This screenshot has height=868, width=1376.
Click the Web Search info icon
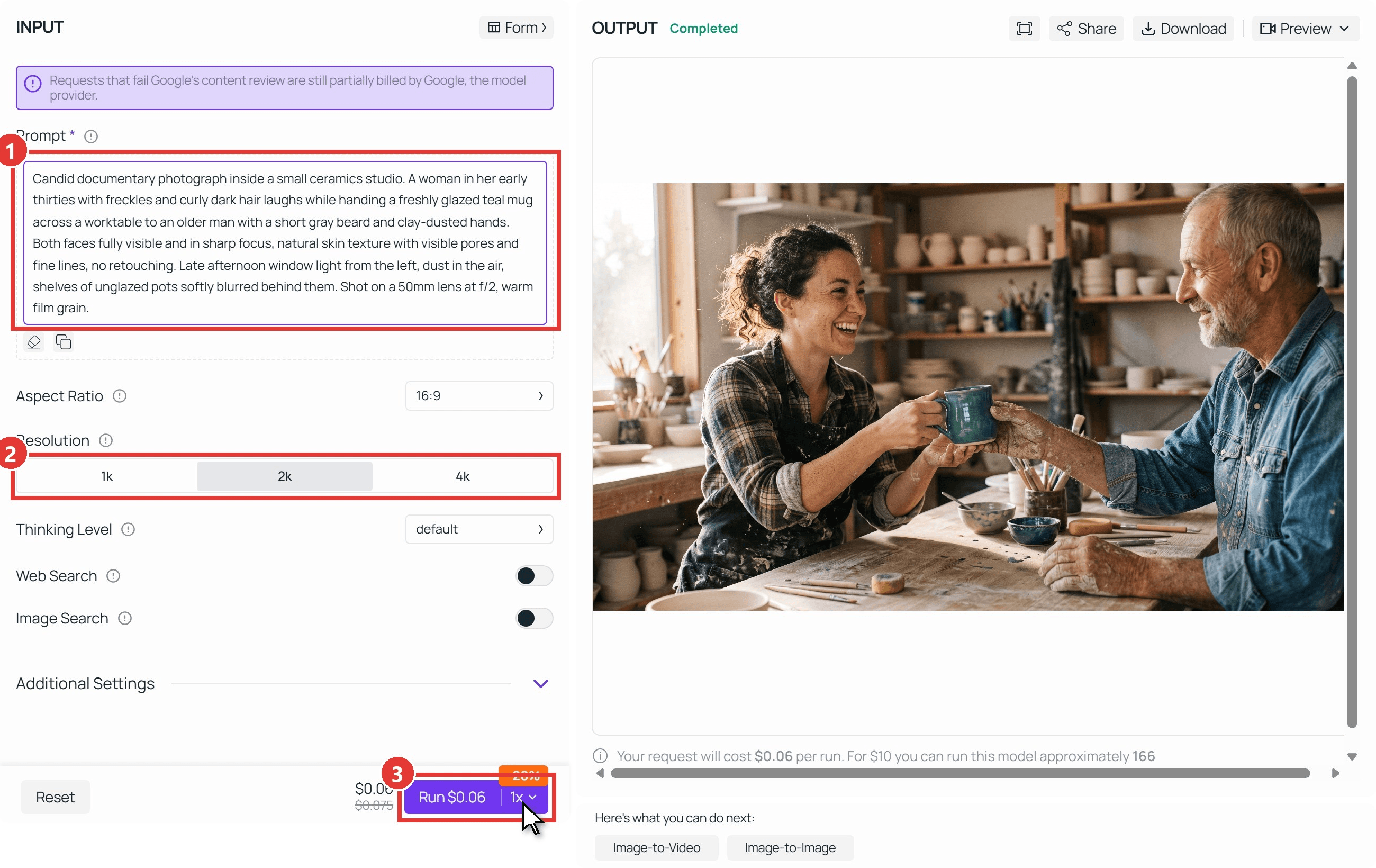113,576
